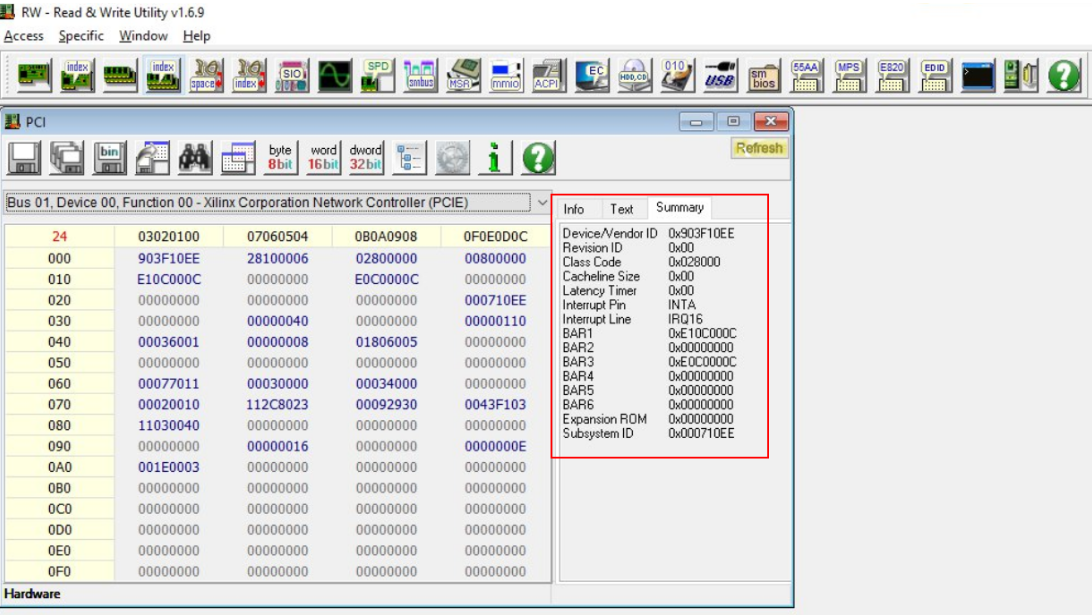Viewport: 1092px width, 615px height.
Task: Select register cell E0C0000C
Action: (x=387, y=279)
